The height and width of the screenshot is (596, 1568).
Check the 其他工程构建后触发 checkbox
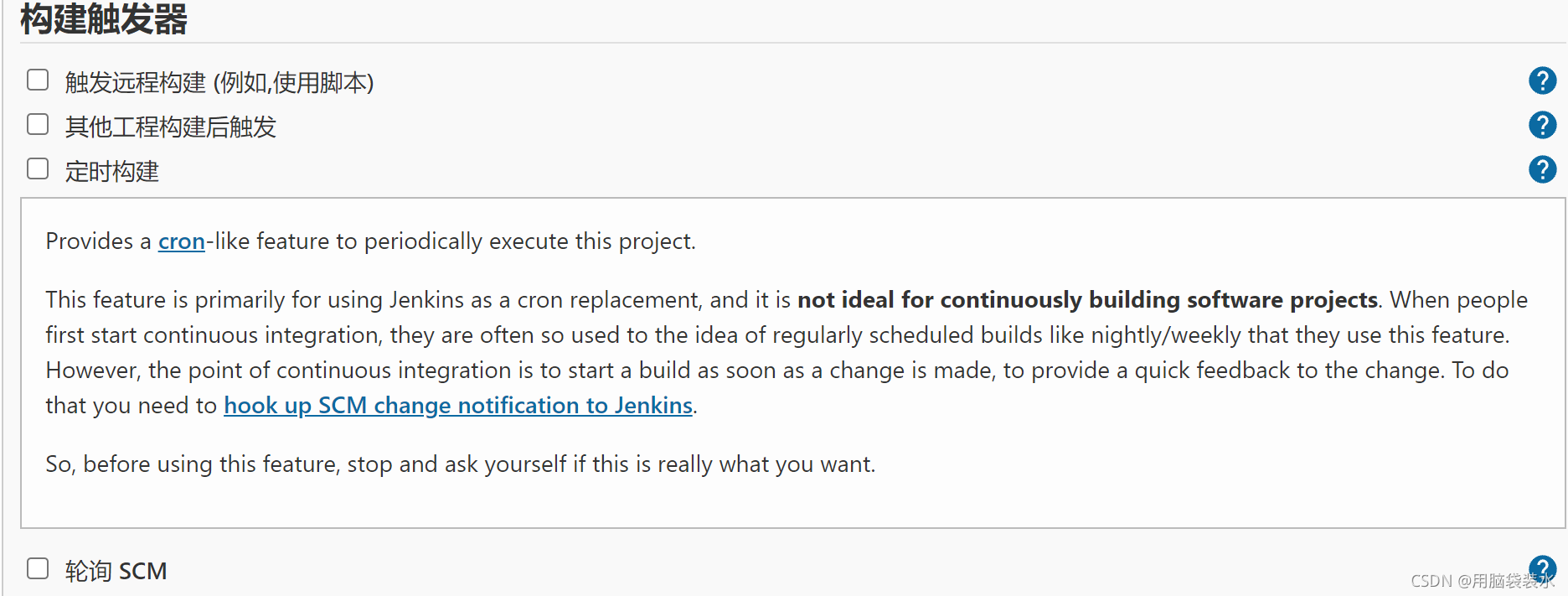(38, 125)
